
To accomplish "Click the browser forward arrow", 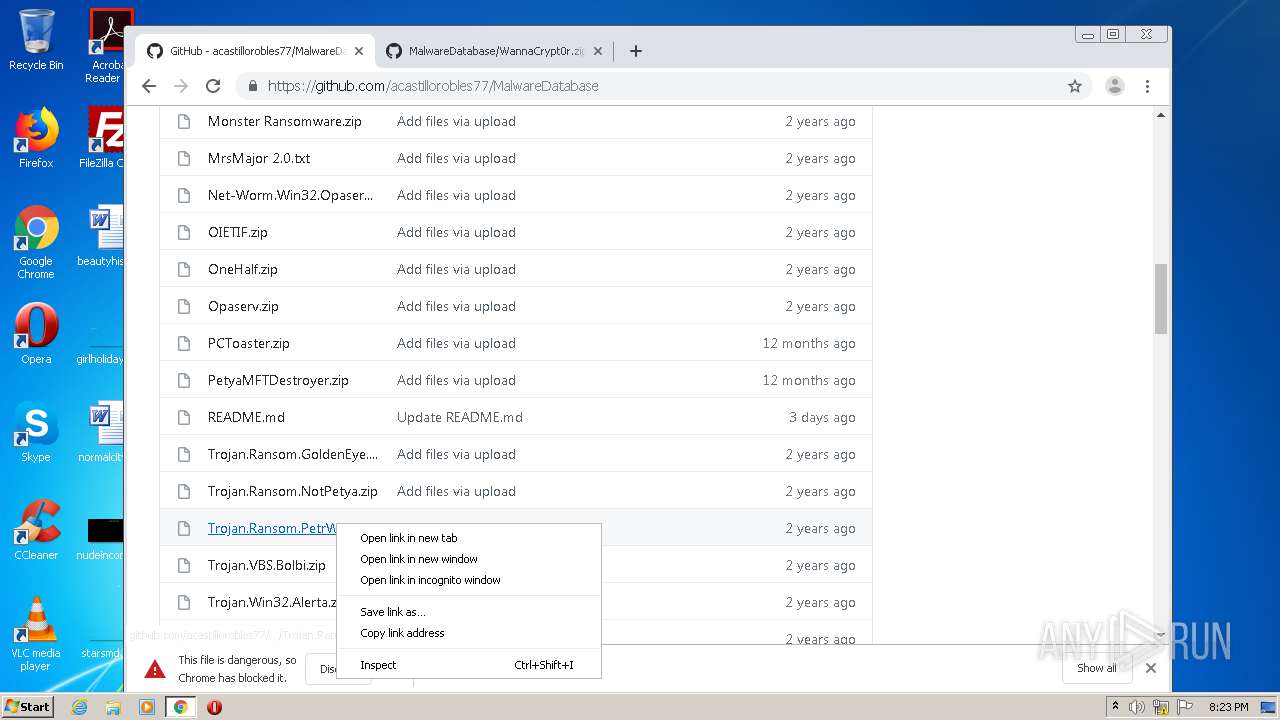I will pos(181,86).
